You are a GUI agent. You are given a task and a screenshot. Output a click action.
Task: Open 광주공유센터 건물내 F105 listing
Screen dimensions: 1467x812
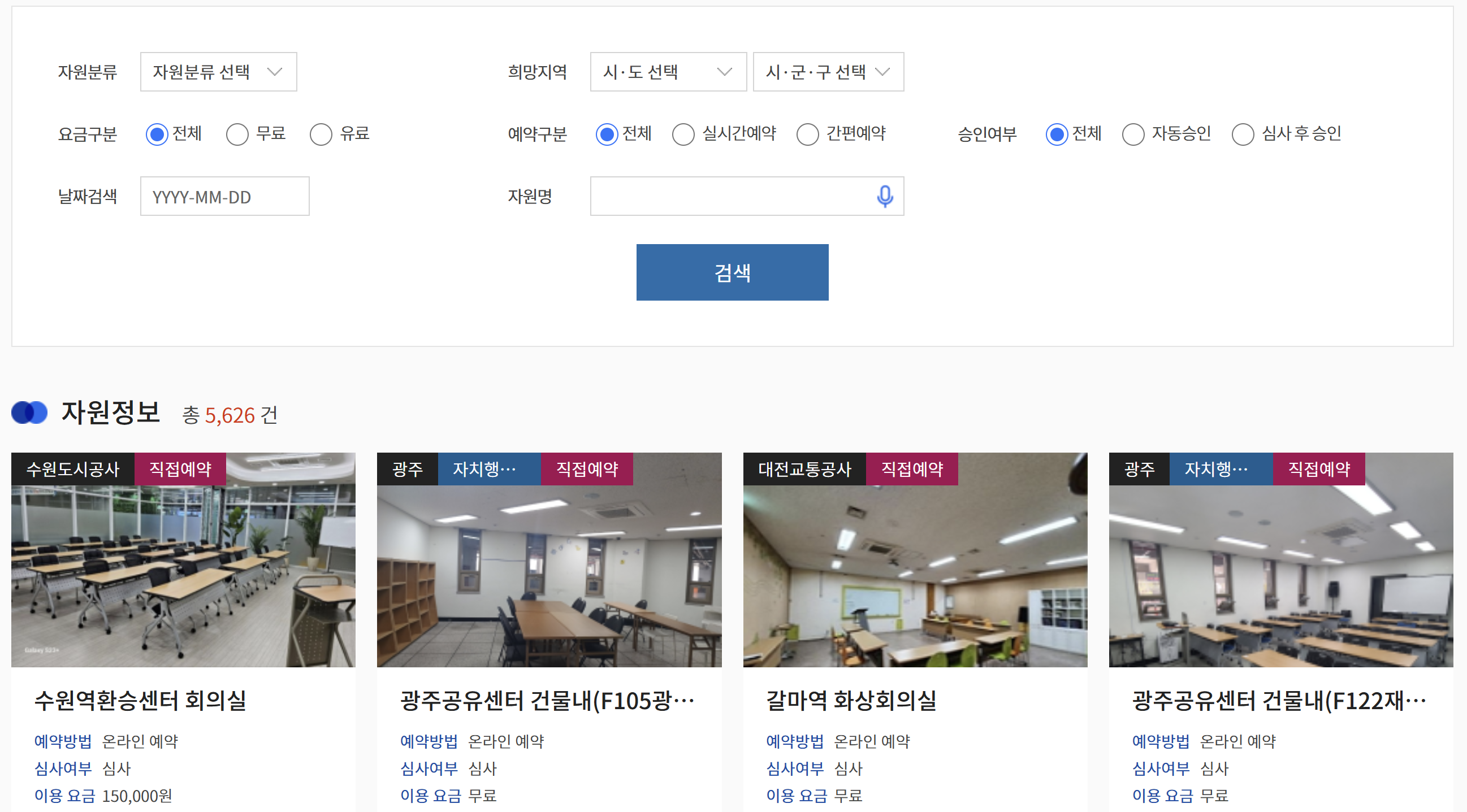click(547, 702)
